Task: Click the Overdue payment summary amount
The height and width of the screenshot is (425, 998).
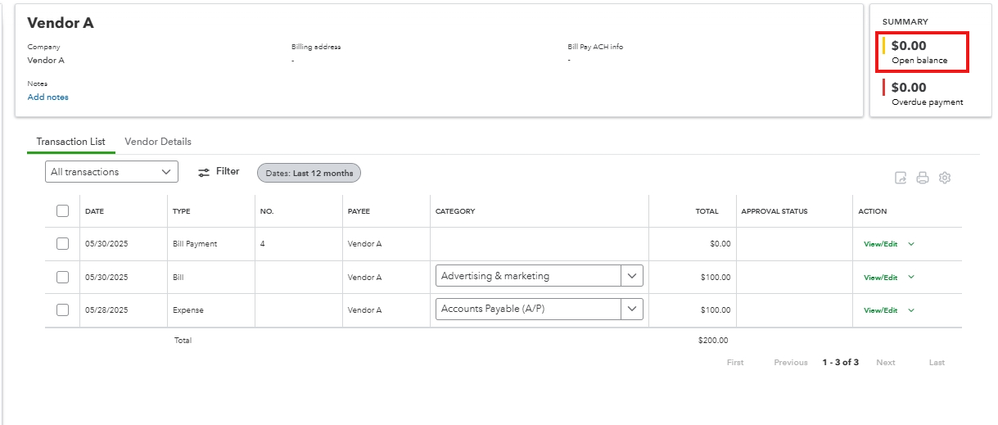Action: (909, 88)
